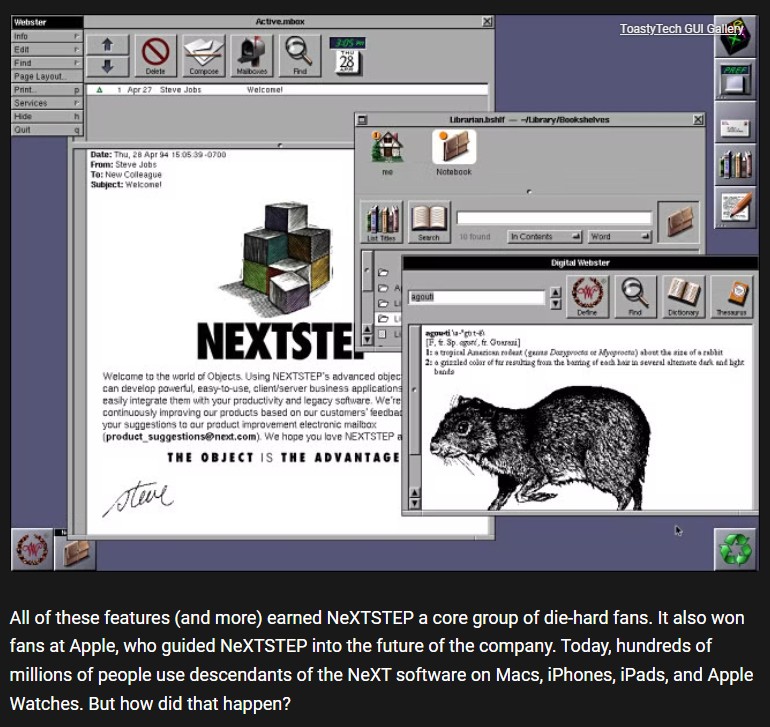Open the Services submenu
The width and height of the screenshot is (770, 727).
[x=47, y=103]
